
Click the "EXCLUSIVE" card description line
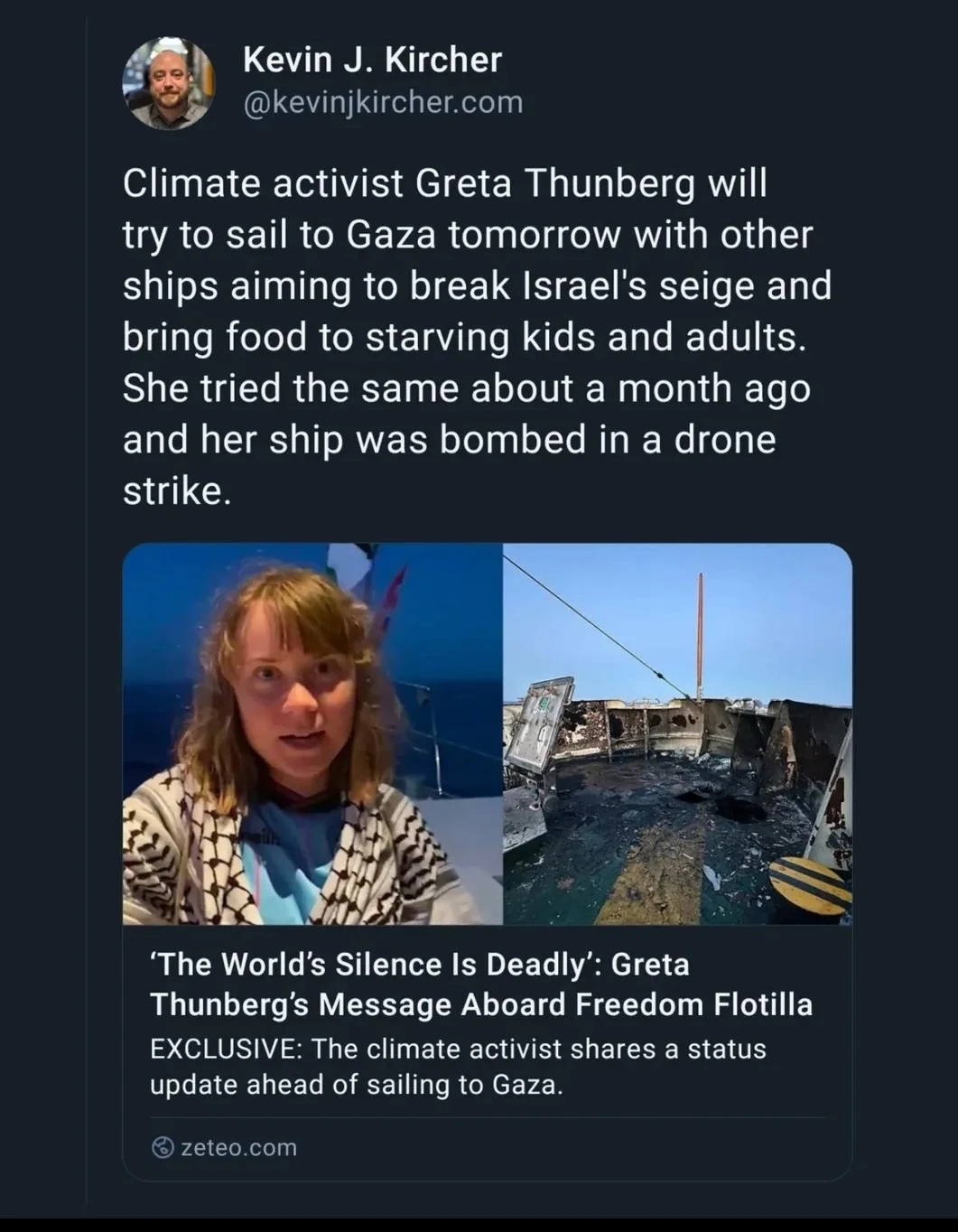click(x=458, y=1049)
